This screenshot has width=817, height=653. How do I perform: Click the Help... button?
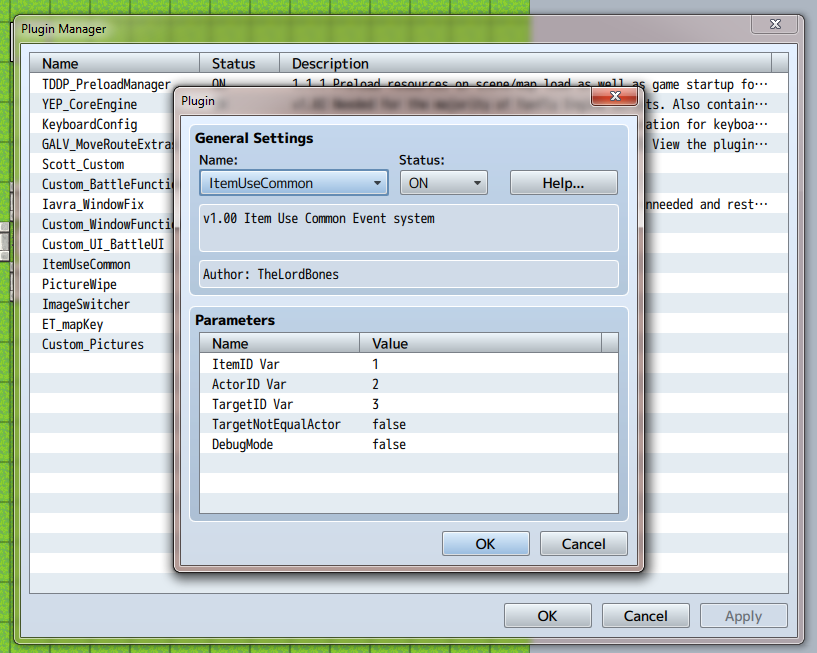point(563,183)
